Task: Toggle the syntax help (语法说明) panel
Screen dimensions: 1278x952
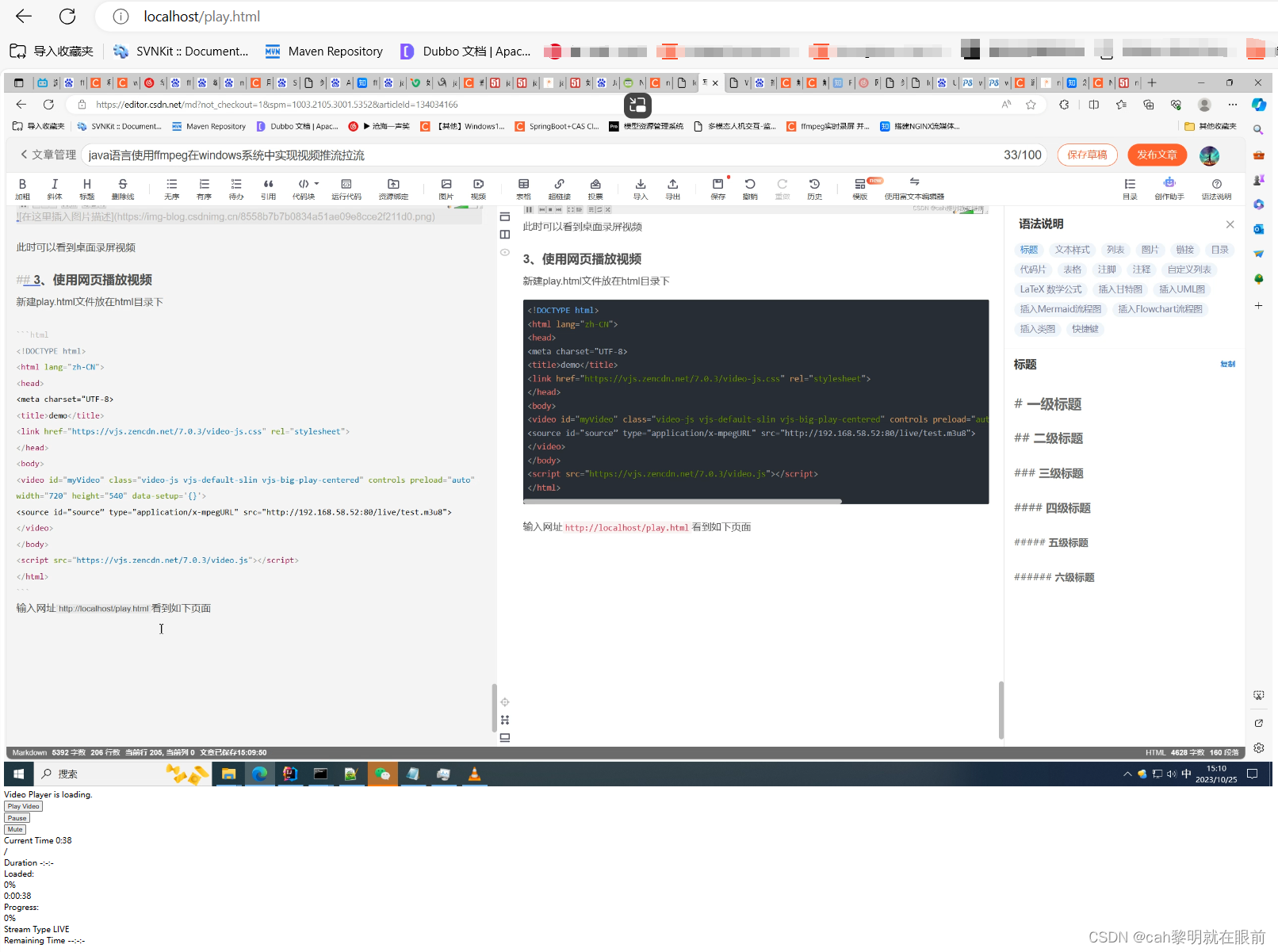Action: point(1216,189)
